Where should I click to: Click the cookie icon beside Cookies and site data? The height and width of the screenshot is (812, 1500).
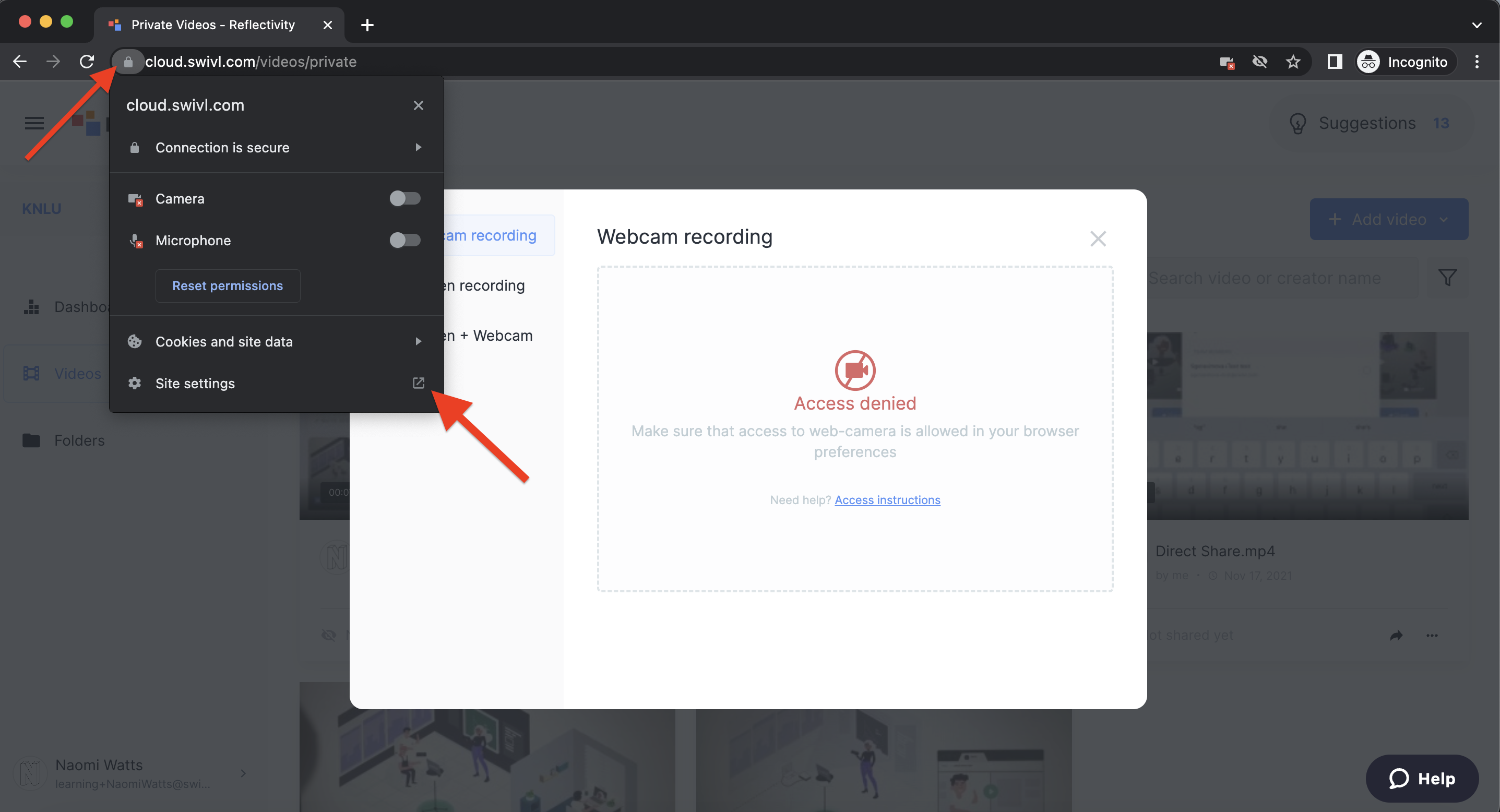point(135,342)
